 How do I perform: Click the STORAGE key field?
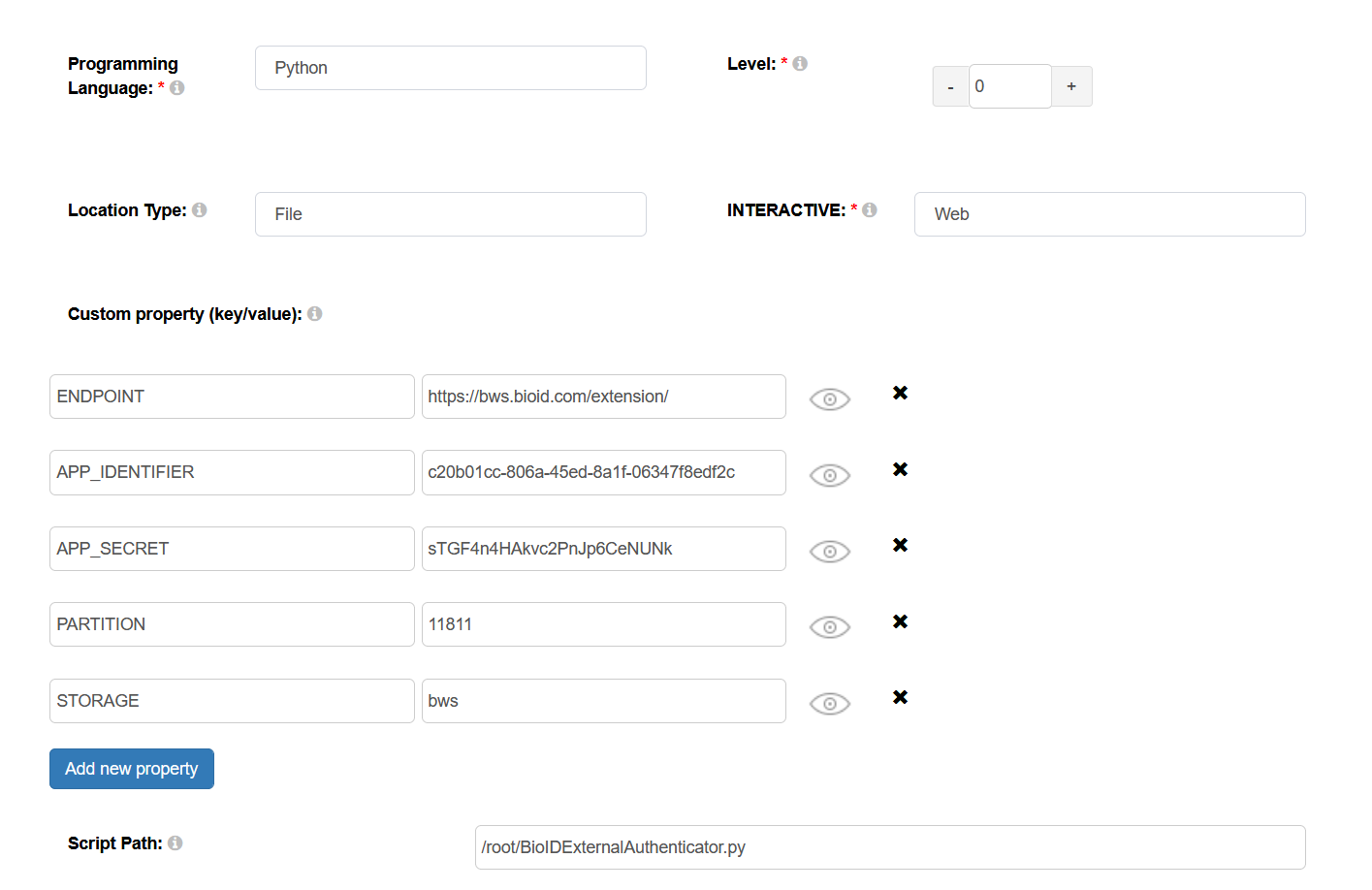click(232, 701)
